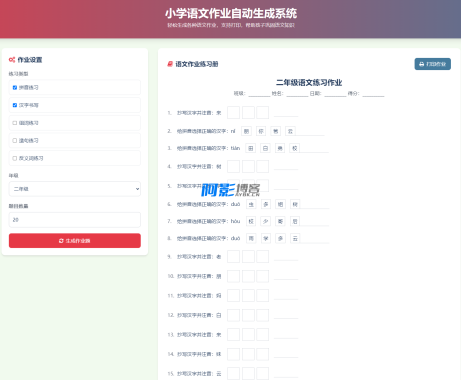
Task: Click the third writing box in question 13
Action: pos(263,334)
